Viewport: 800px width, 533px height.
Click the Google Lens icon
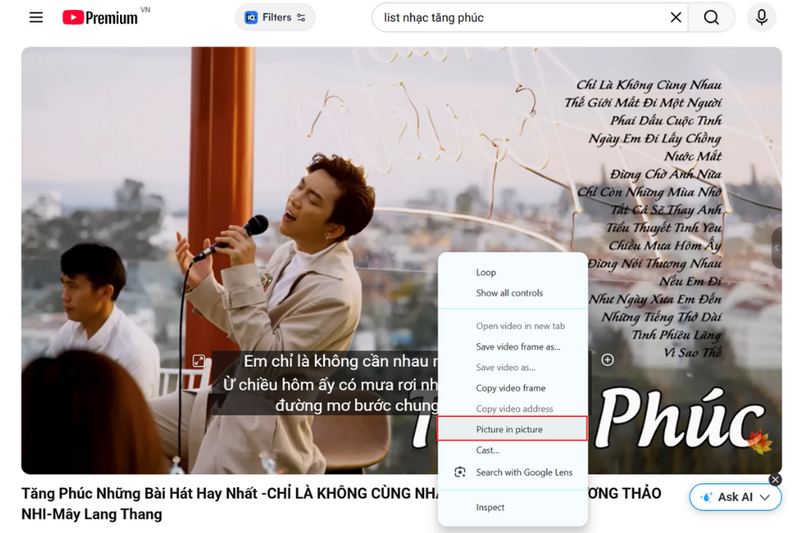coord(460,472)
